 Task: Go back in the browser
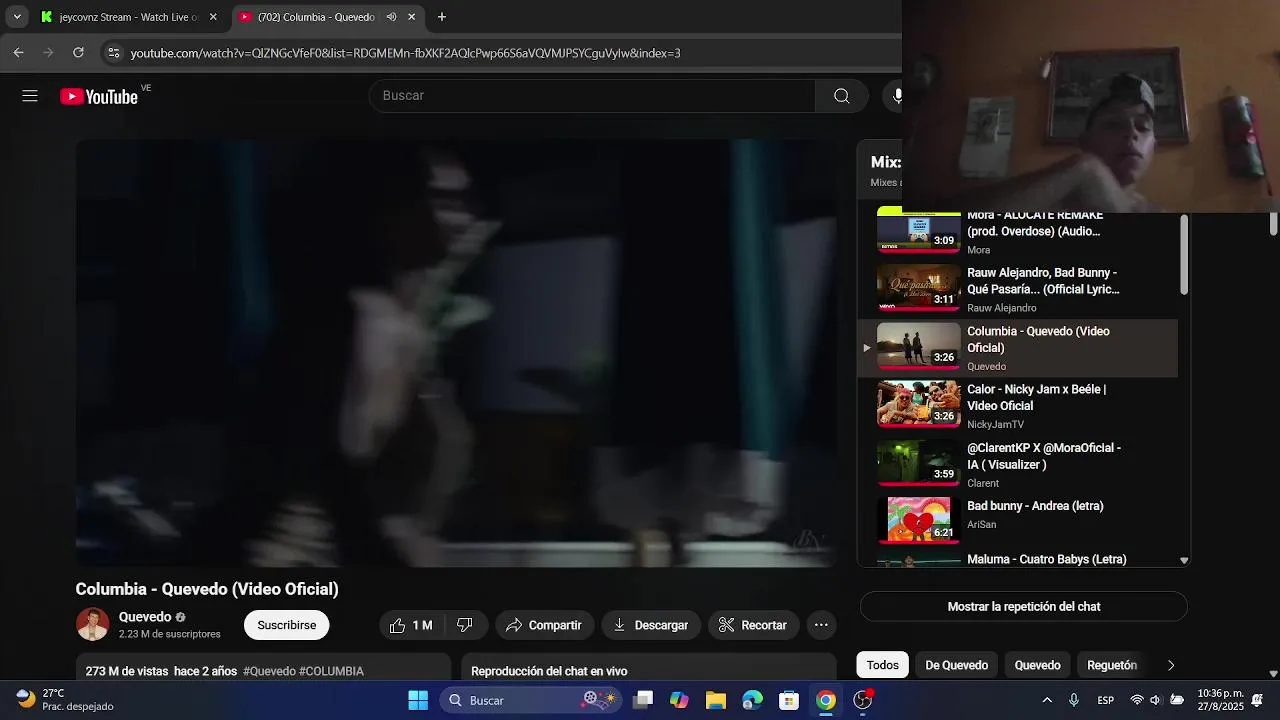pos(19,53)
